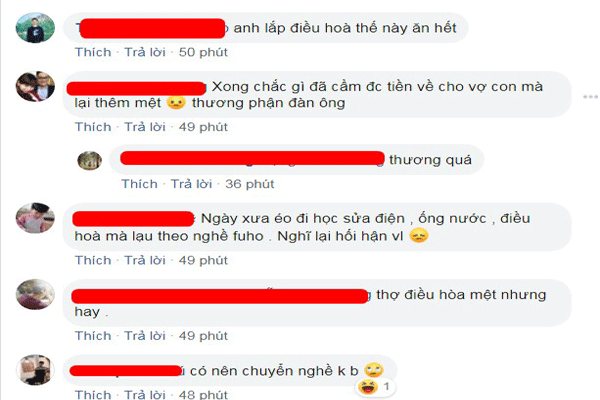600x400 pixels.
Task: Open the three-dot options menu beside the second comment
Action: point(590,97)
